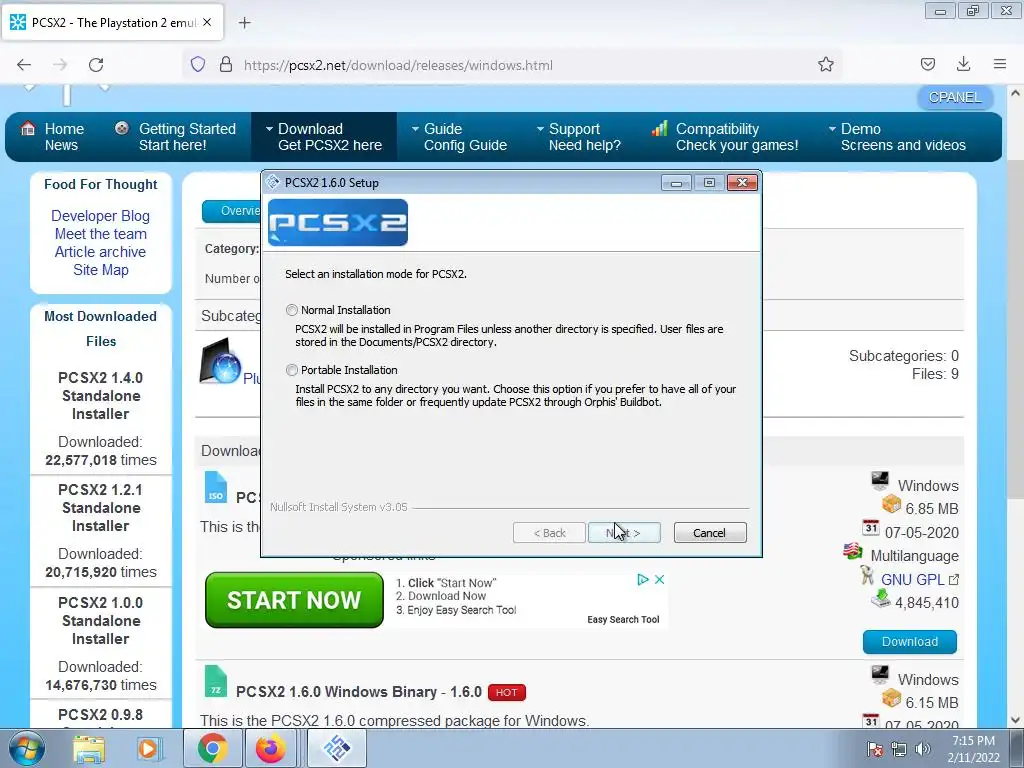Click the plugins globe folder icon
The image size is (1024, 768).
click(x=220, y=360)
